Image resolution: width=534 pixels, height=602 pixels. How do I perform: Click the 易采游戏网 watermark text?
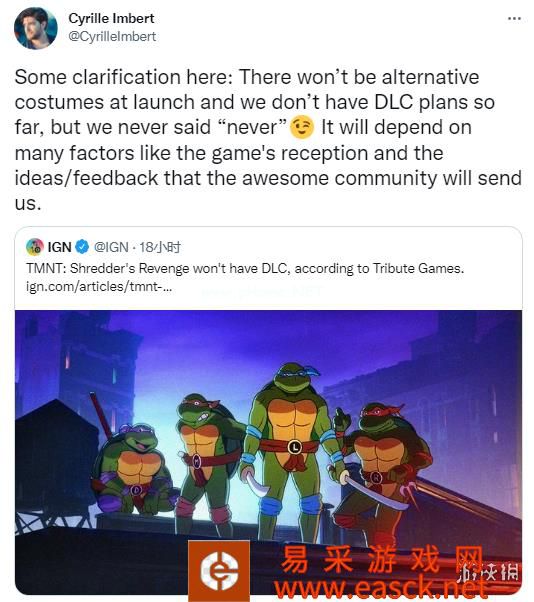380,559
